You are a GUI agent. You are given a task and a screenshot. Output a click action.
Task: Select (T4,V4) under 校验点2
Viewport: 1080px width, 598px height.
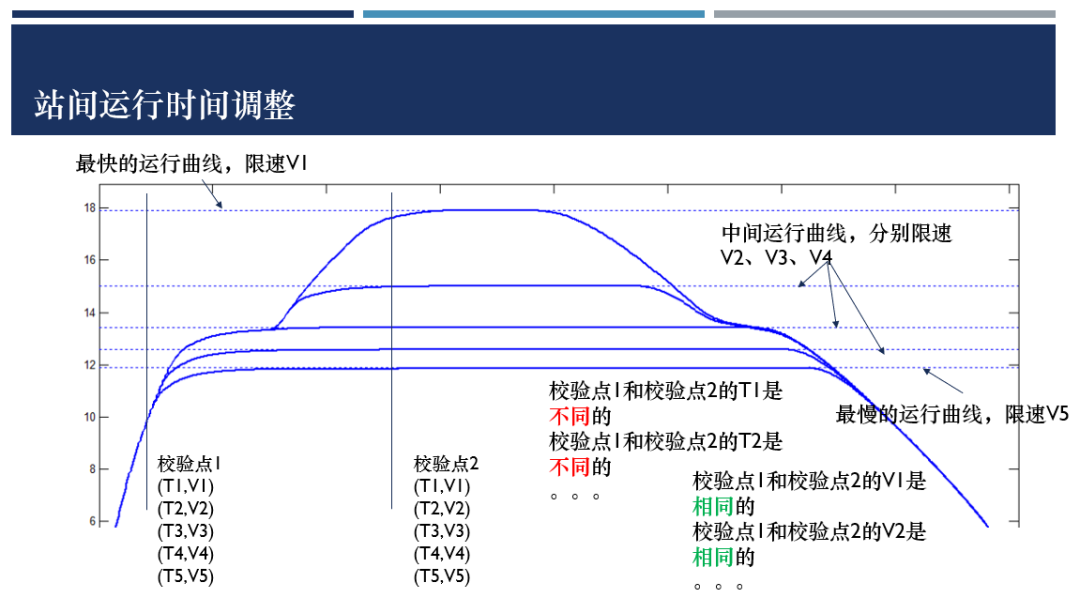pos(442,554)
